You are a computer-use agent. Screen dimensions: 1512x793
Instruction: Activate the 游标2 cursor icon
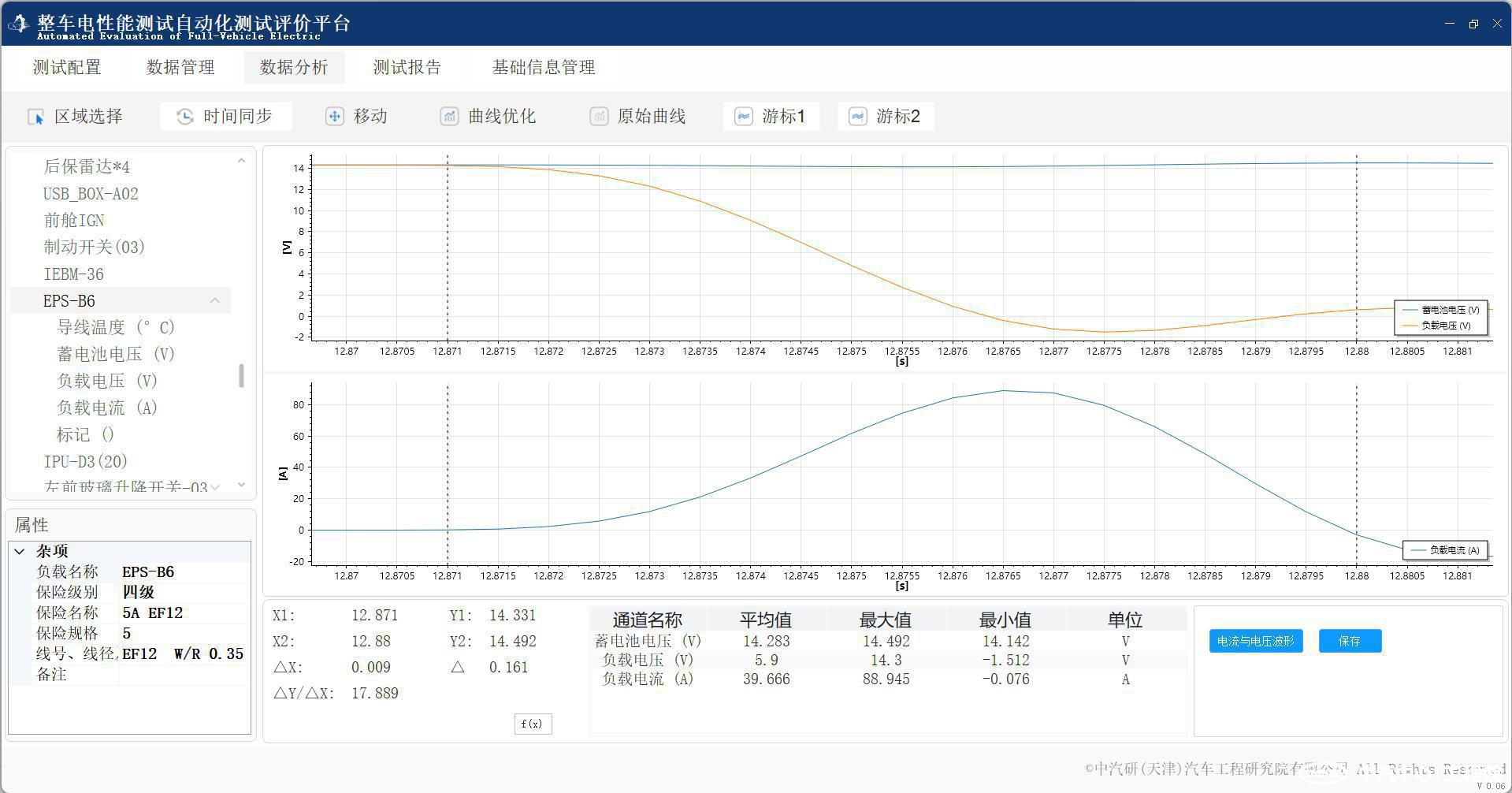click(857, 117)
